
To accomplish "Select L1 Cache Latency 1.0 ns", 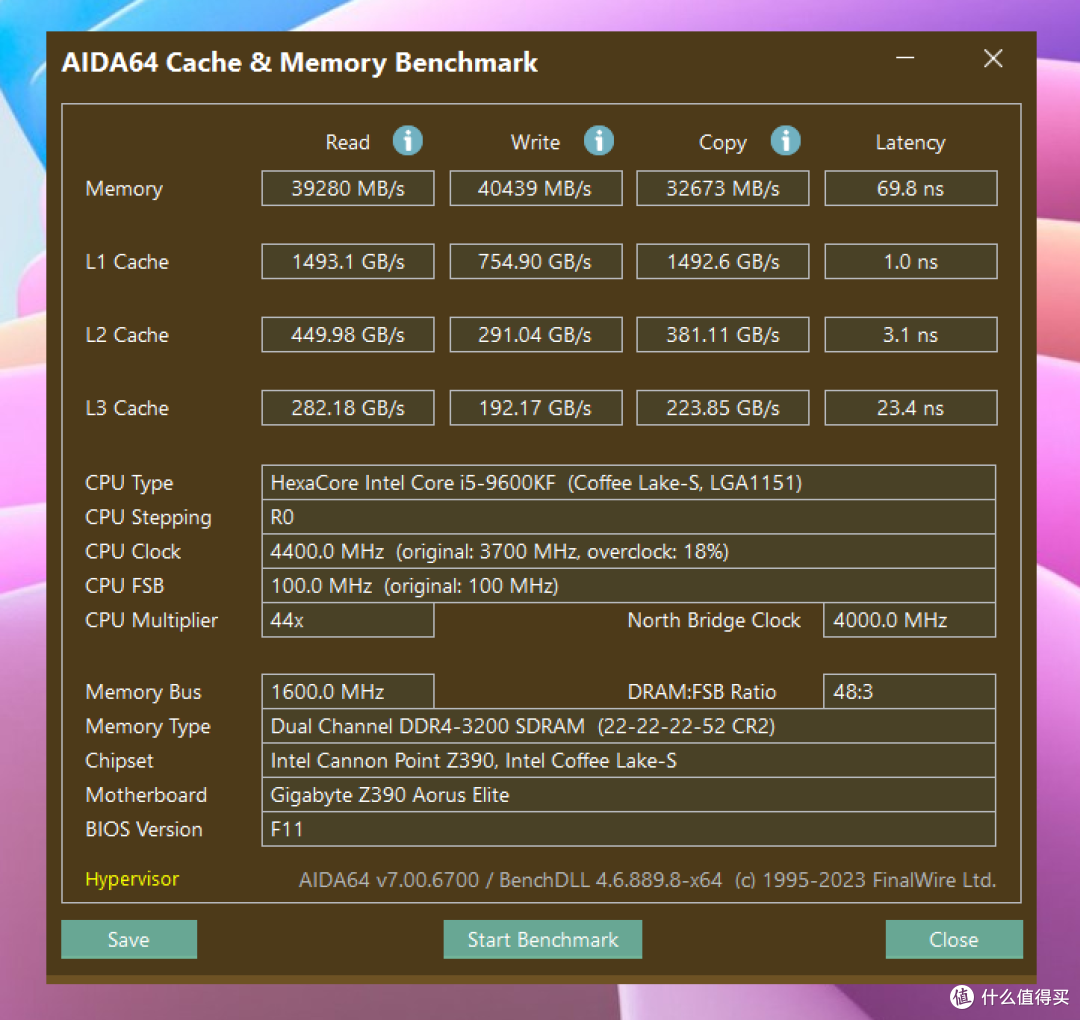I will tap(911, 261).
